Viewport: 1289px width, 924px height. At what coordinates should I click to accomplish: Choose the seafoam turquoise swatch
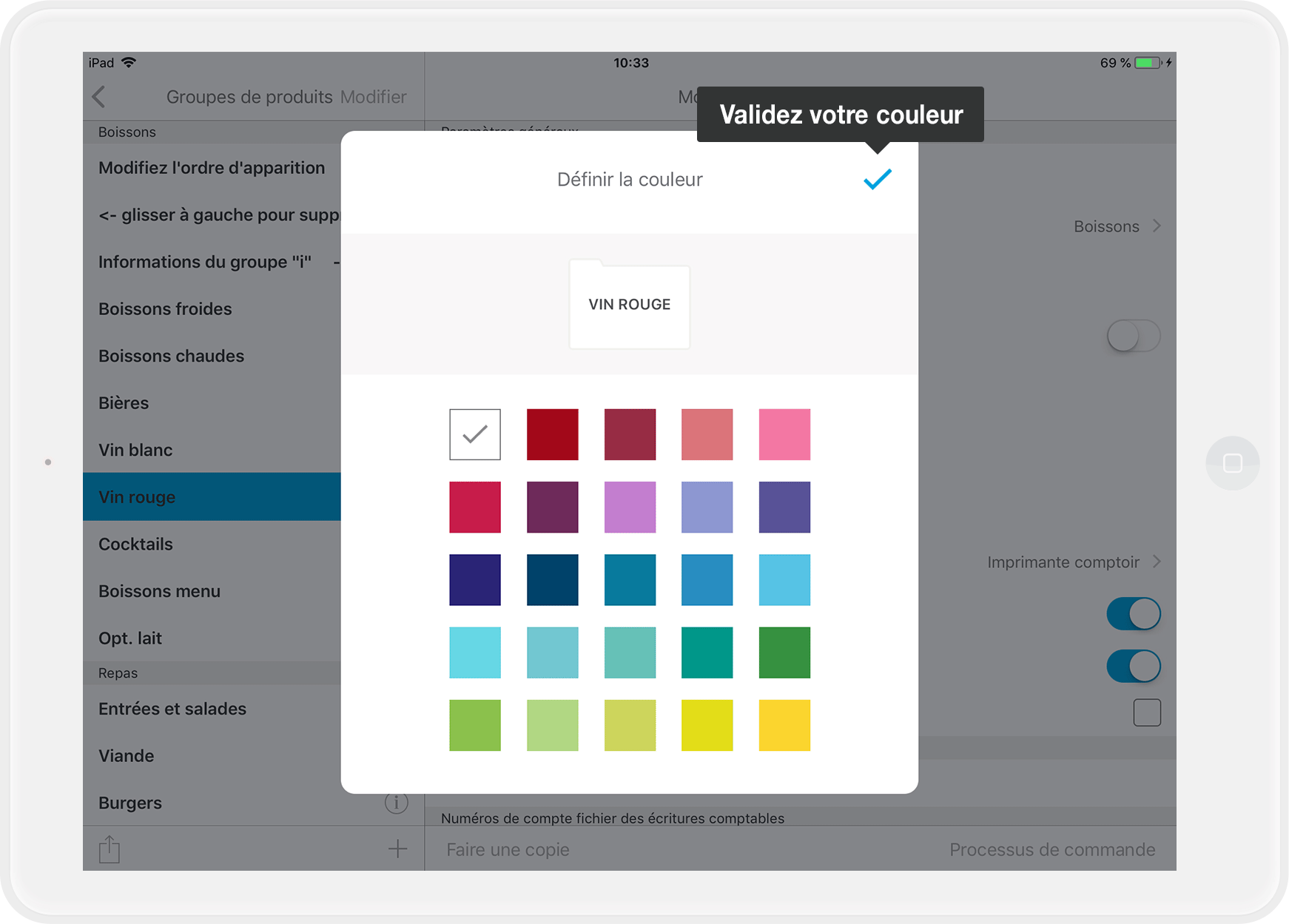tap(630, 652)
